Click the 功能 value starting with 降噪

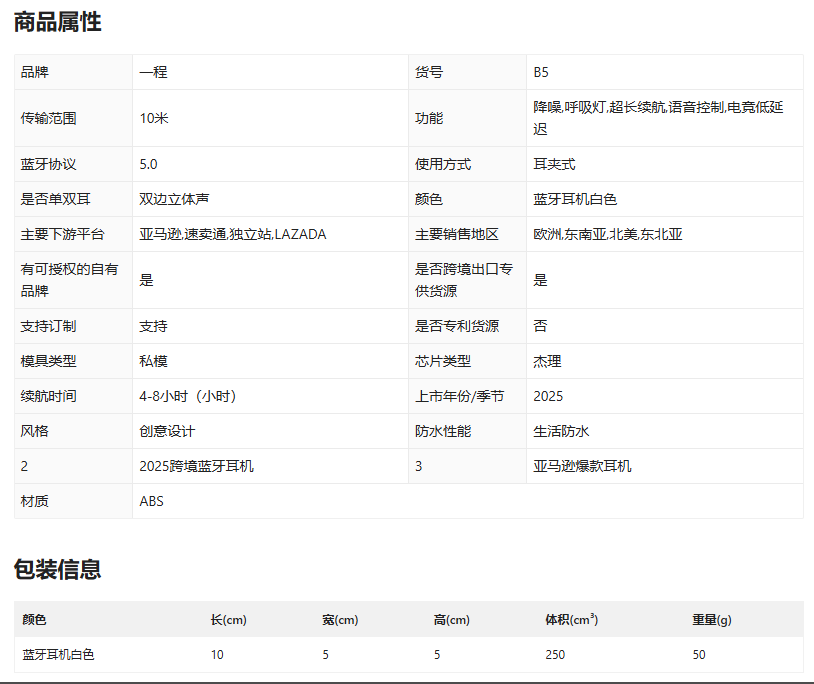658,118
